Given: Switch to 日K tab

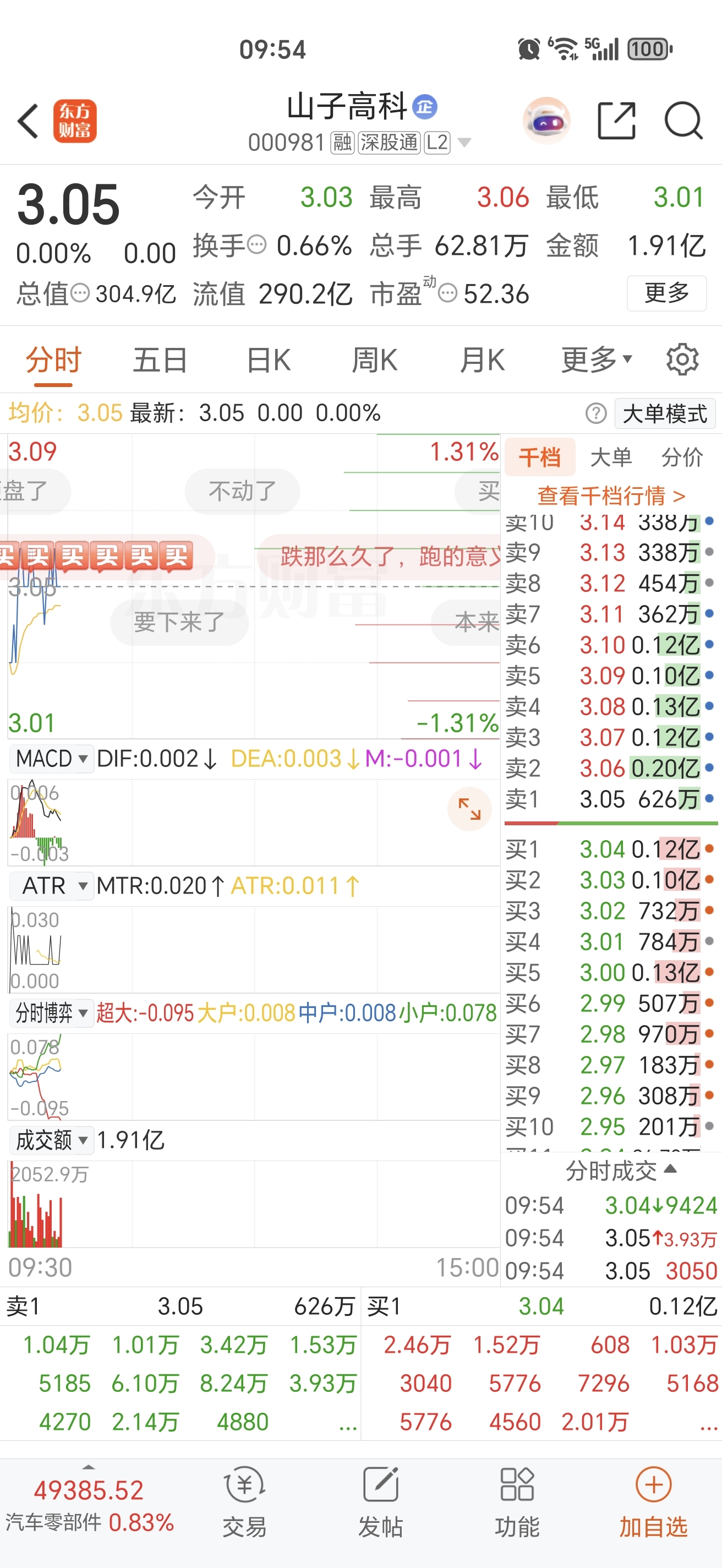Looking at the screenshot, I should coord(268,360).
